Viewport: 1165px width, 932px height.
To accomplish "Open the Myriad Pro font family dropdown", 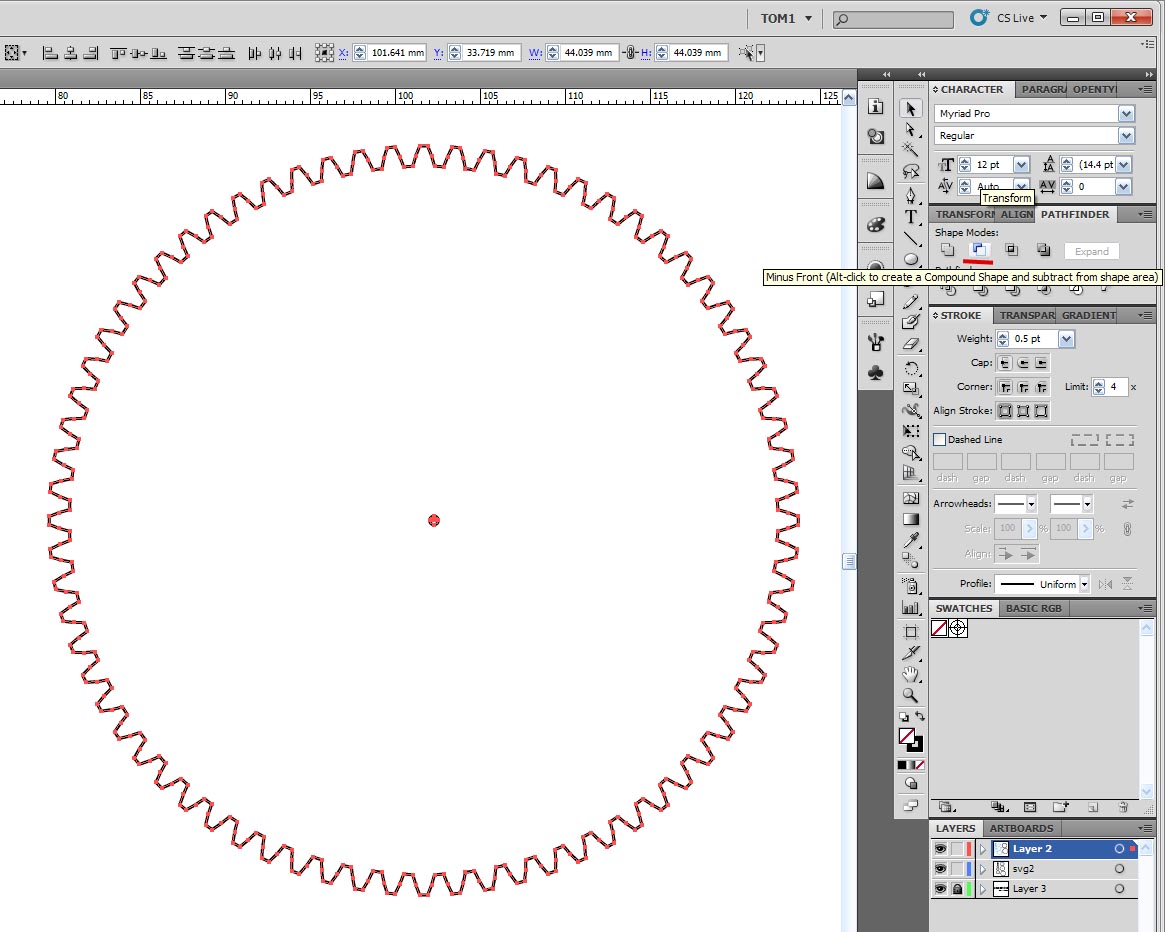I will (x=1126, y=114).
